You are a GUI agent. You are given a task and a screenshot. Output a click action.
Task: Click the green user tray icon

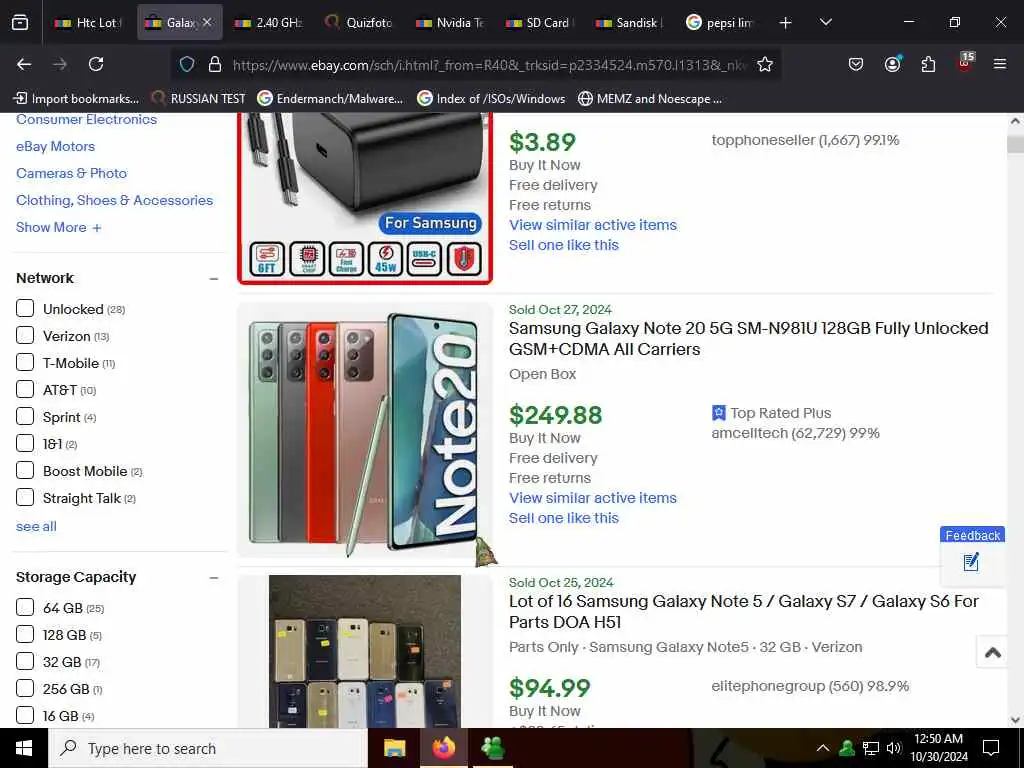pyautogui.click(x=847, y=748)
